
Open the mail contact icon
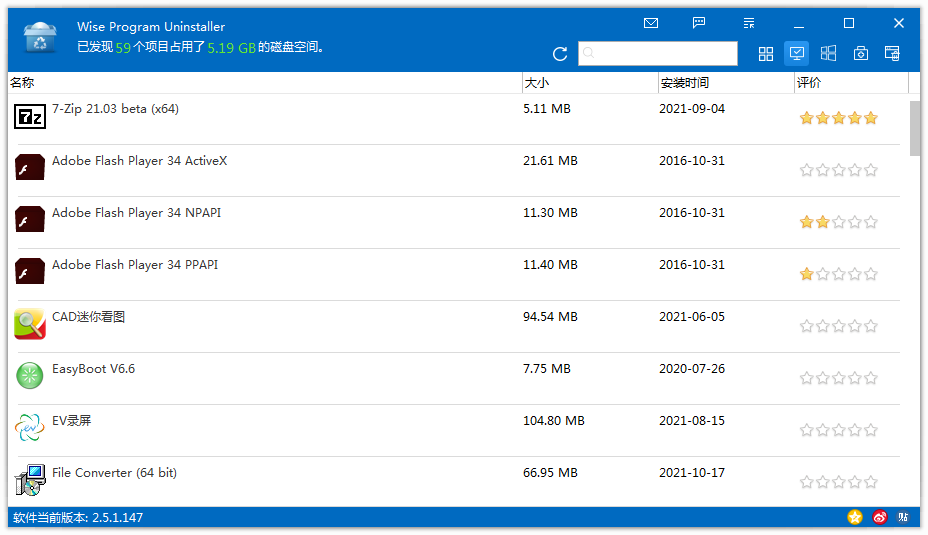click(x=651, y=23)
